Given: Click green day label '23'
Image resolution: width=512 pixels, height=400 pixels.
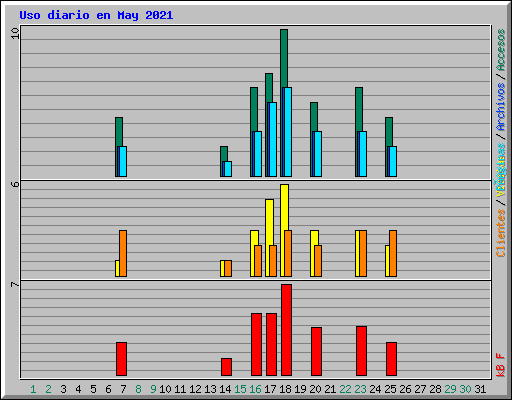Looking at the screenshot, I should pos(360,389).
